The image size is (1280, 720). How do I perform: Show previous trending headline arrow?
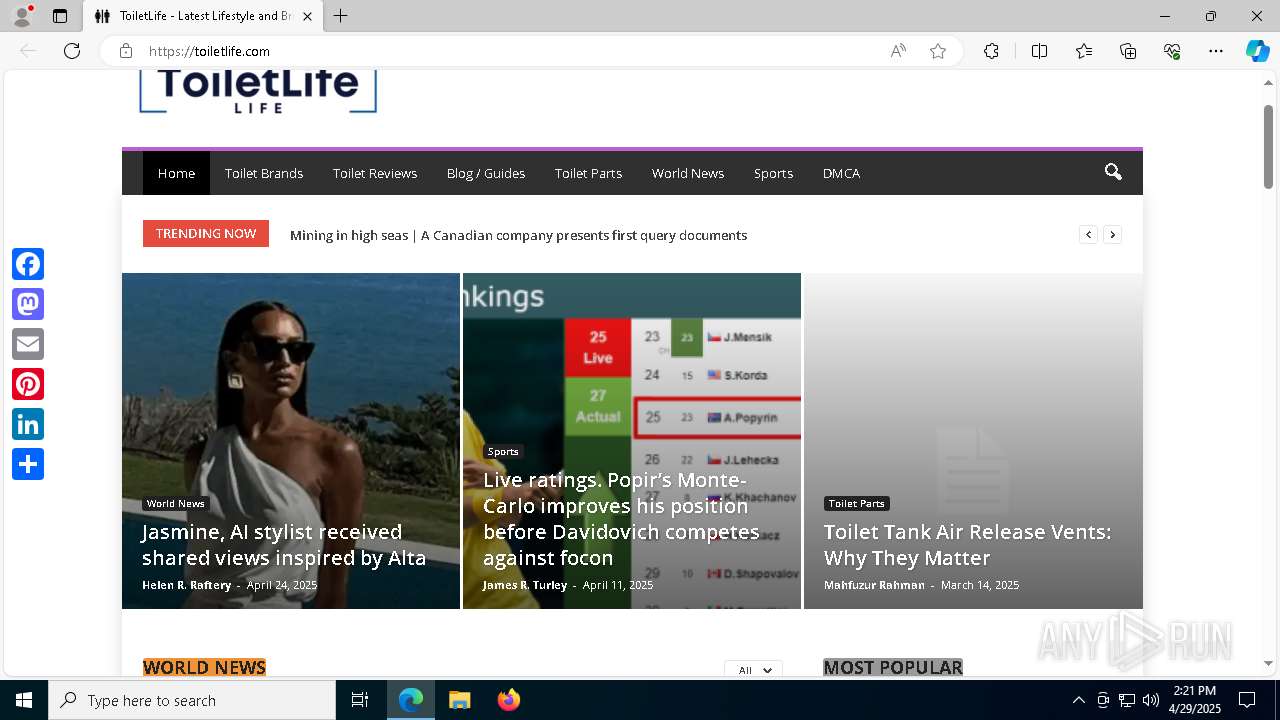click(1089, 235)
